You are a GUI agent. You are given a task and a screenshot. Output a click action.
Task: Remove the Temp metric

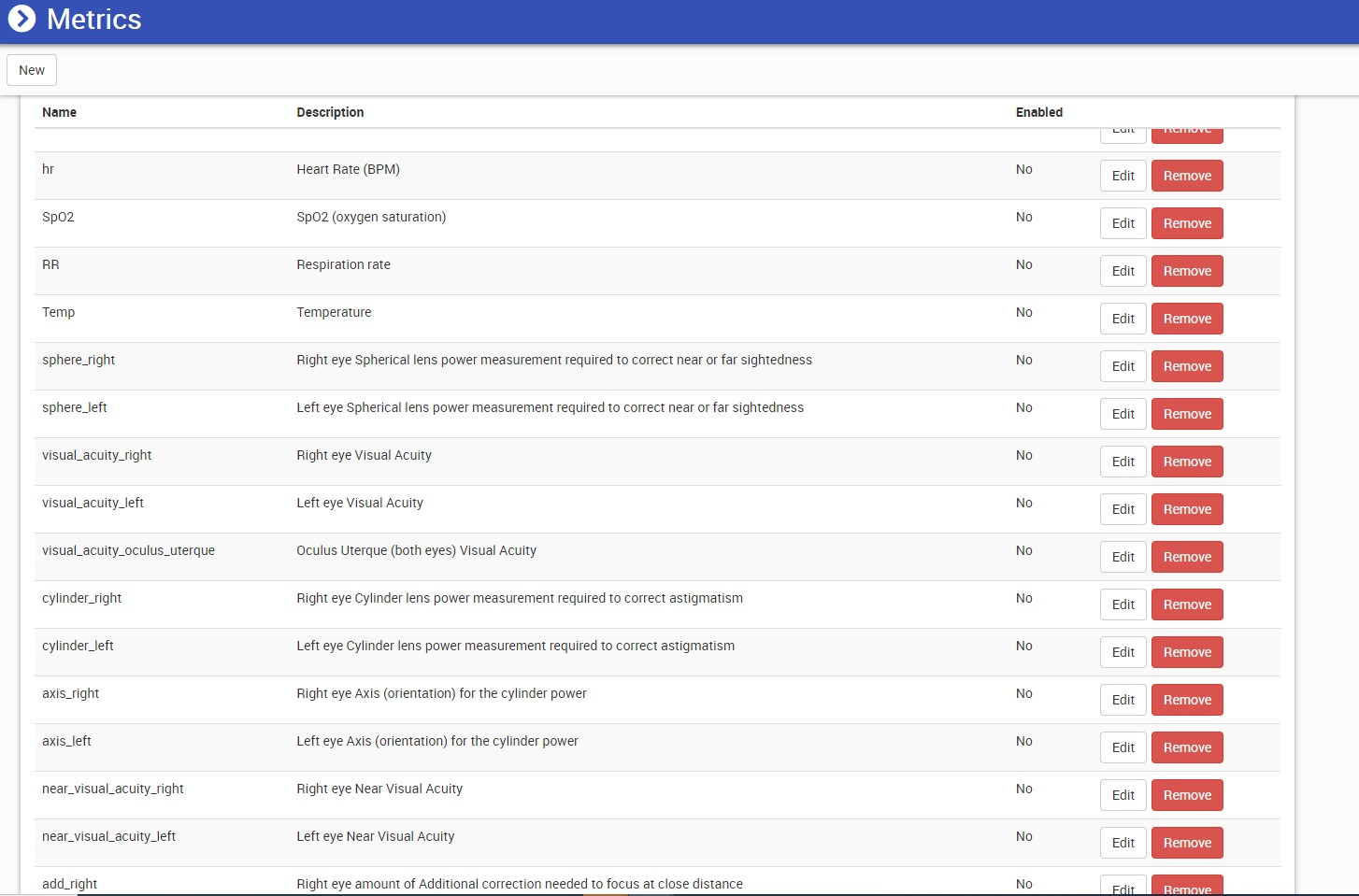pos(1187,319)
